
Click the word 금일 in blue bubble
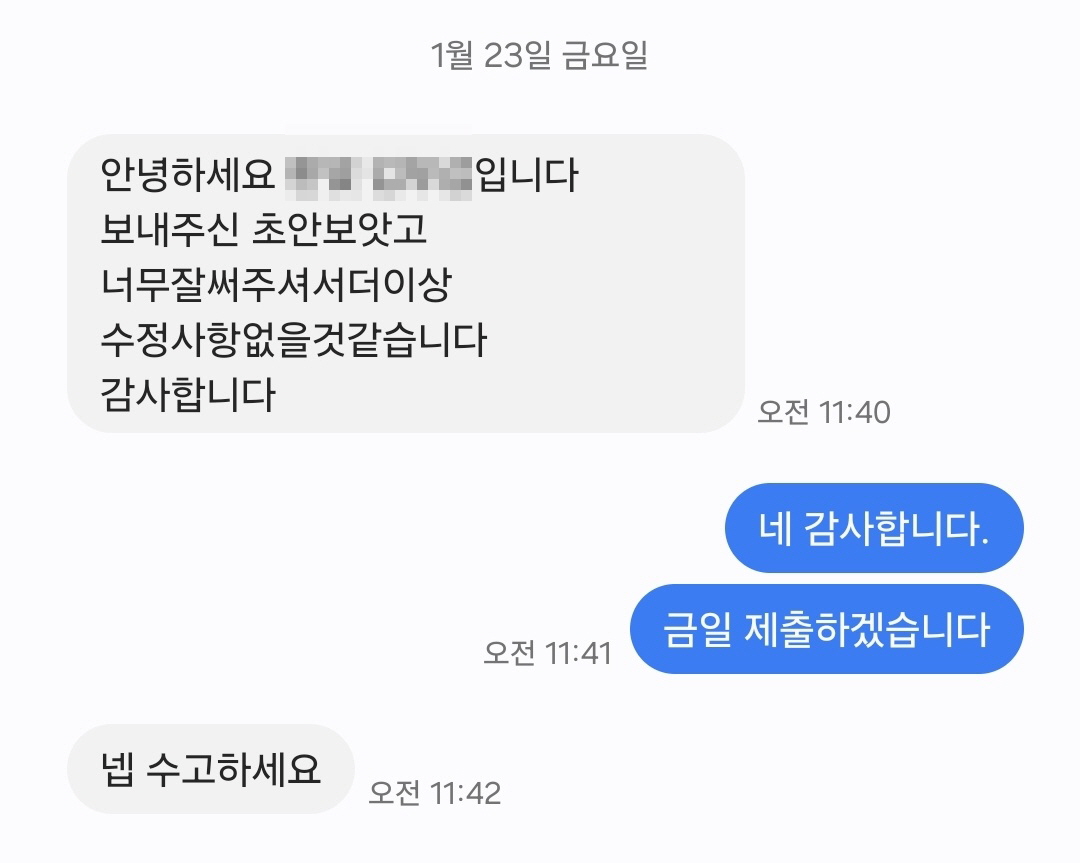(x=696, y=629)
